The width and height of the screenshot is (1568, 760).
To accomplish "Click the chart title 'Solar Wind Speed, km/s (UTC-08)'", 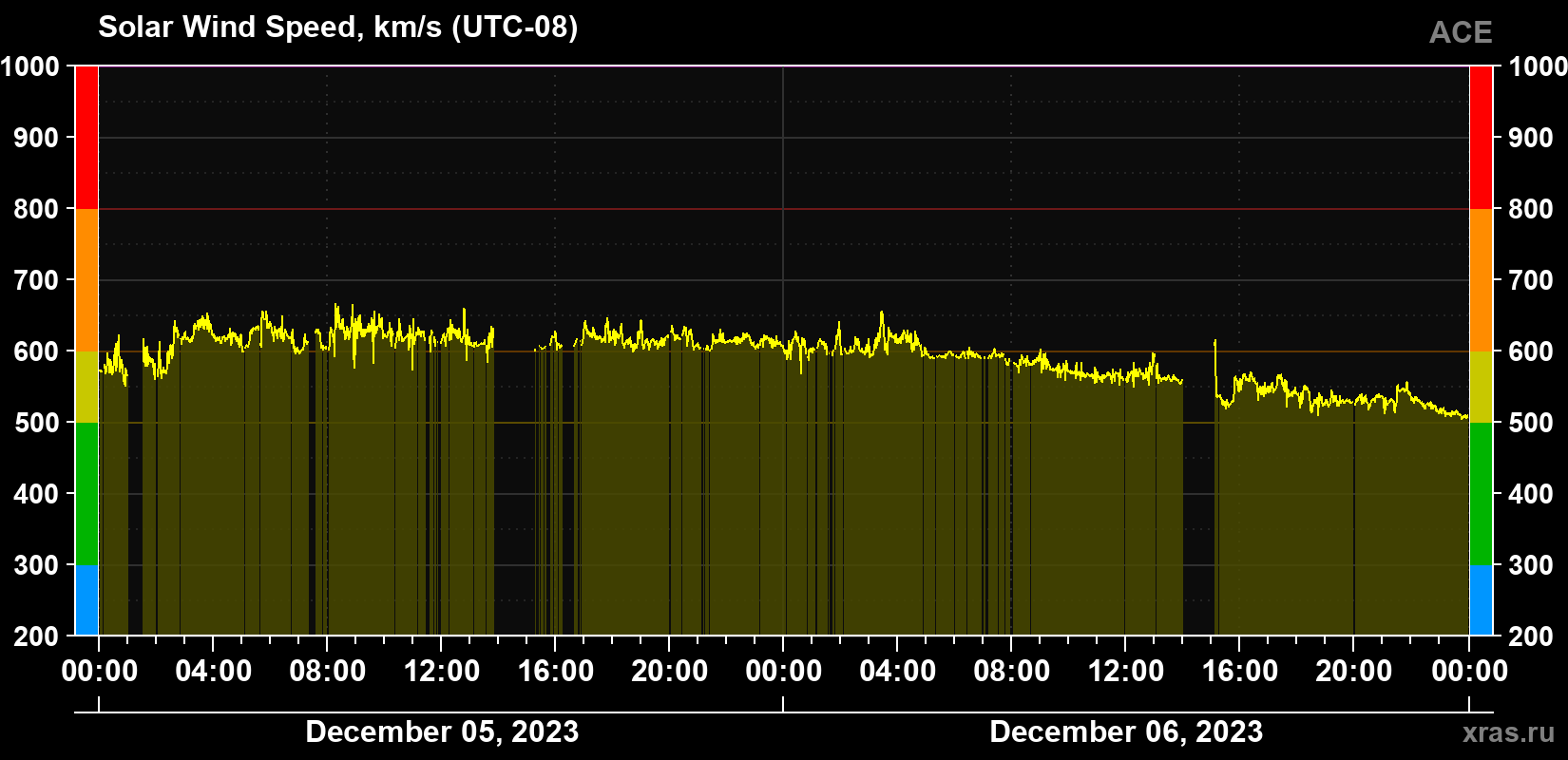I will point(337,28).
